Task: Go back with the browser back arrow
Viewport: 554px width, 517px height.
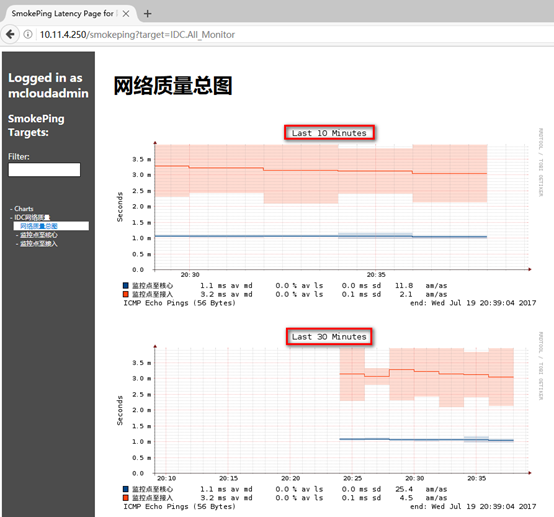Action: point(10,34)
